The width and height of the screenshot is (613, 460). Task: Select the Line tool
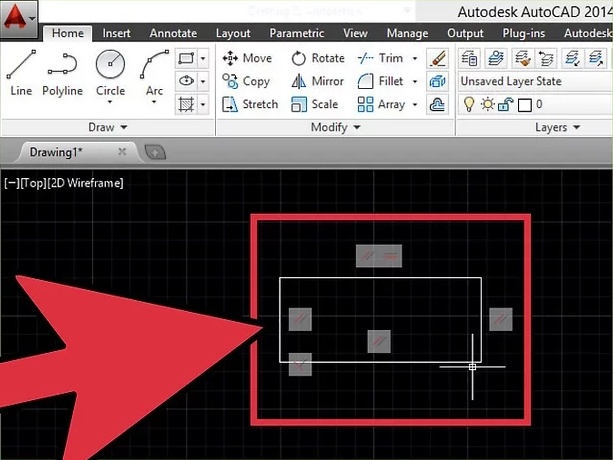coord(21,73)
